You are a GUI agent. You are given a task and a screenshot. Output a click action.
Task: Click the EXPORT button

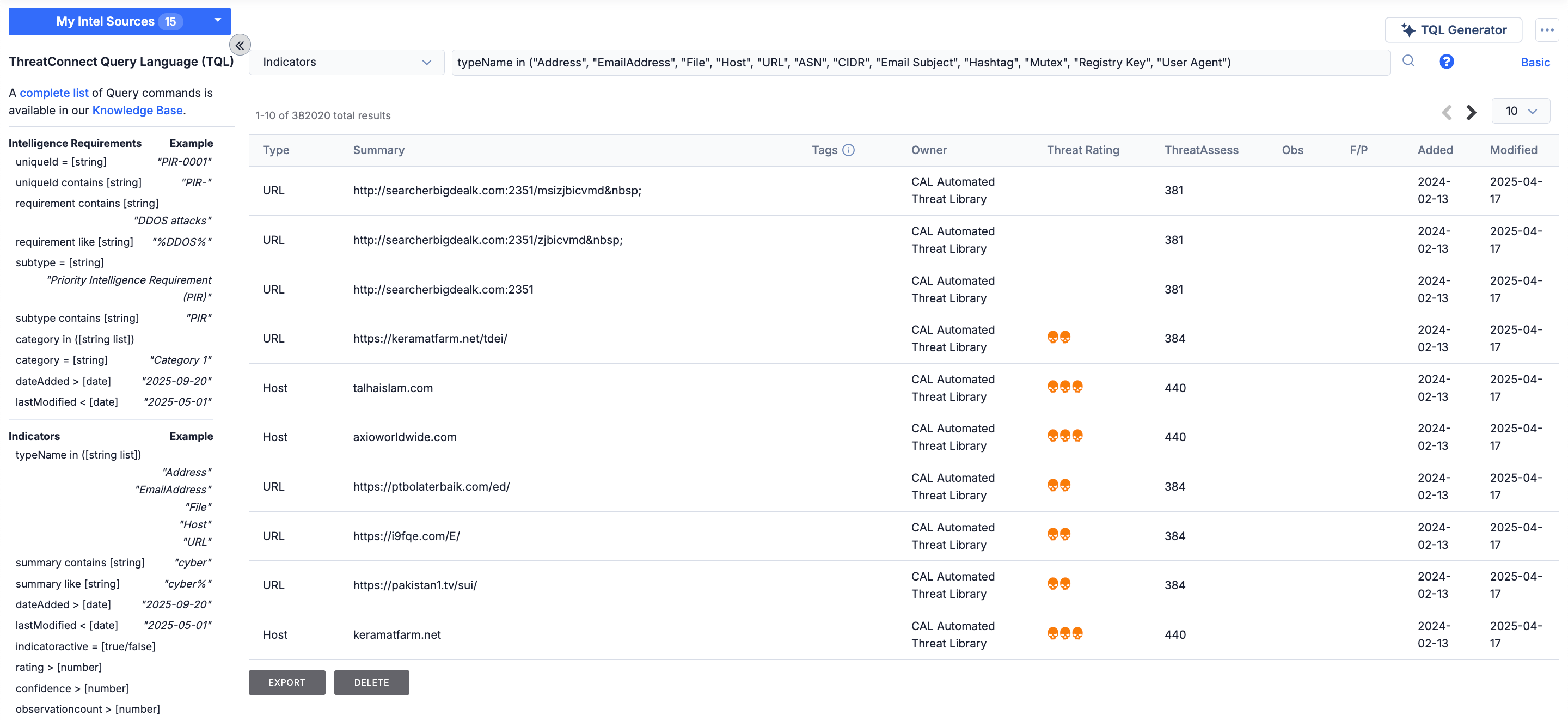click(x=287, y=682)
